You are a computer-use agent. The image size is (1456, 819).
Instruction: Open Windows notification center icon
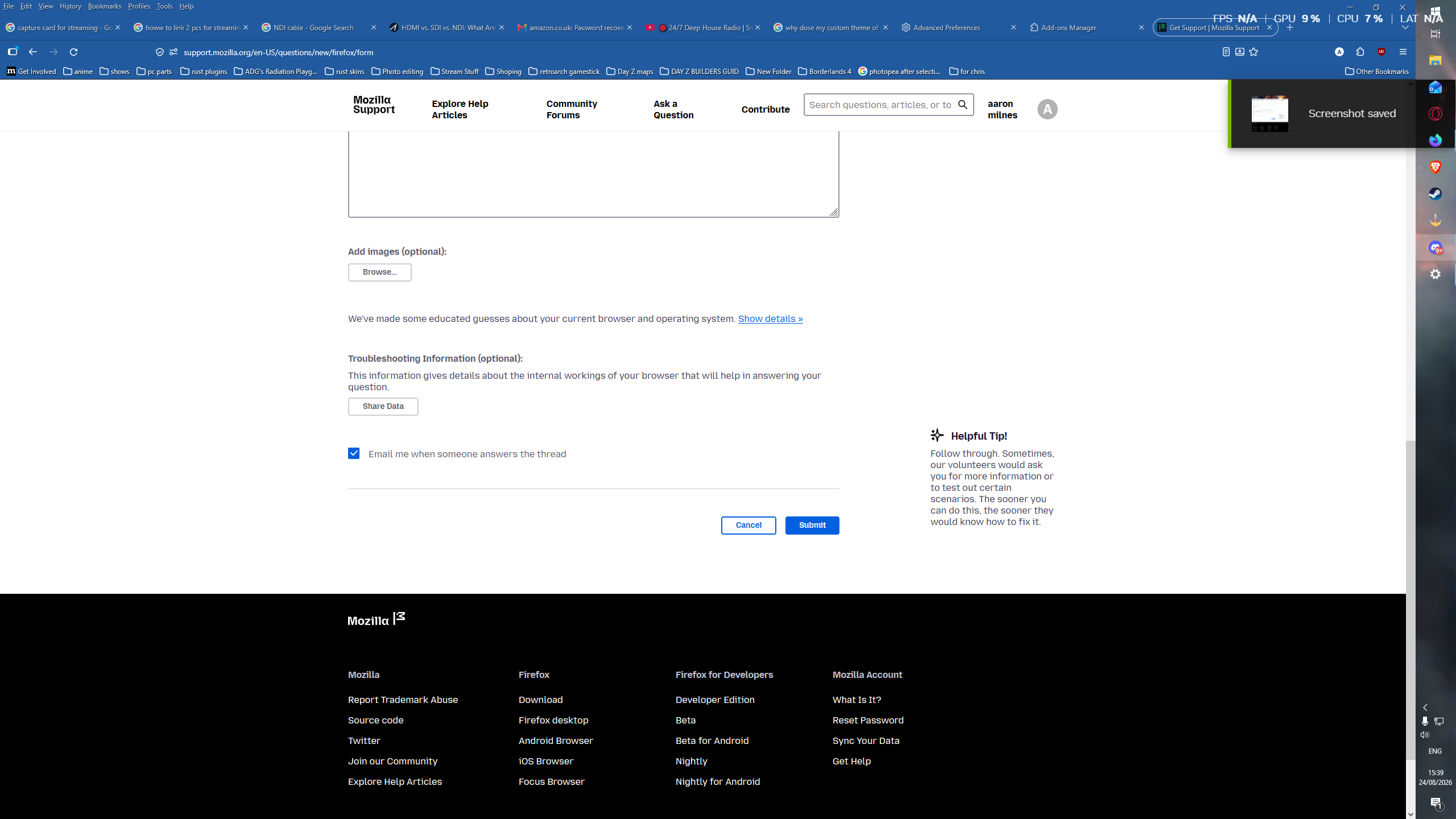pos(1436,803)
